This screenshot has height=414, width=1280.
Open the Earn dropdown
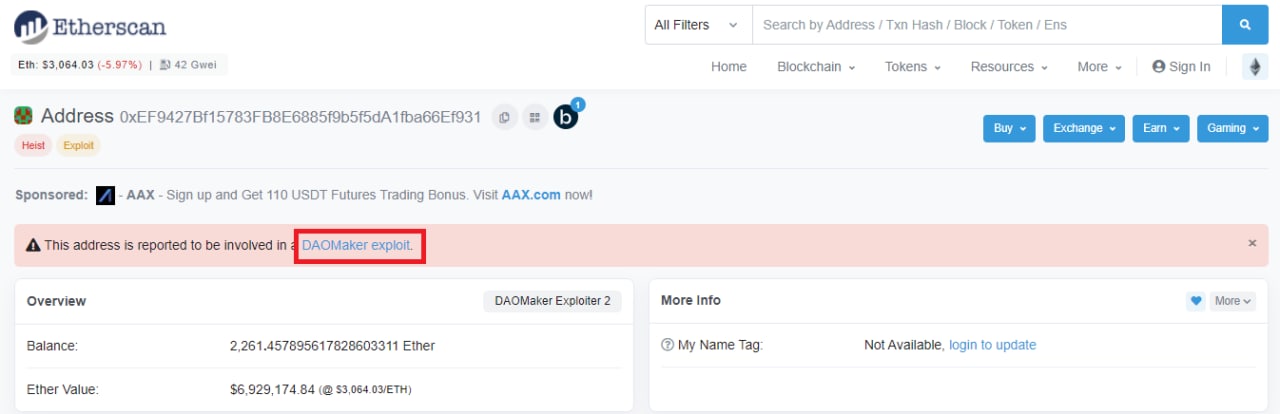tap(1161, 128)
